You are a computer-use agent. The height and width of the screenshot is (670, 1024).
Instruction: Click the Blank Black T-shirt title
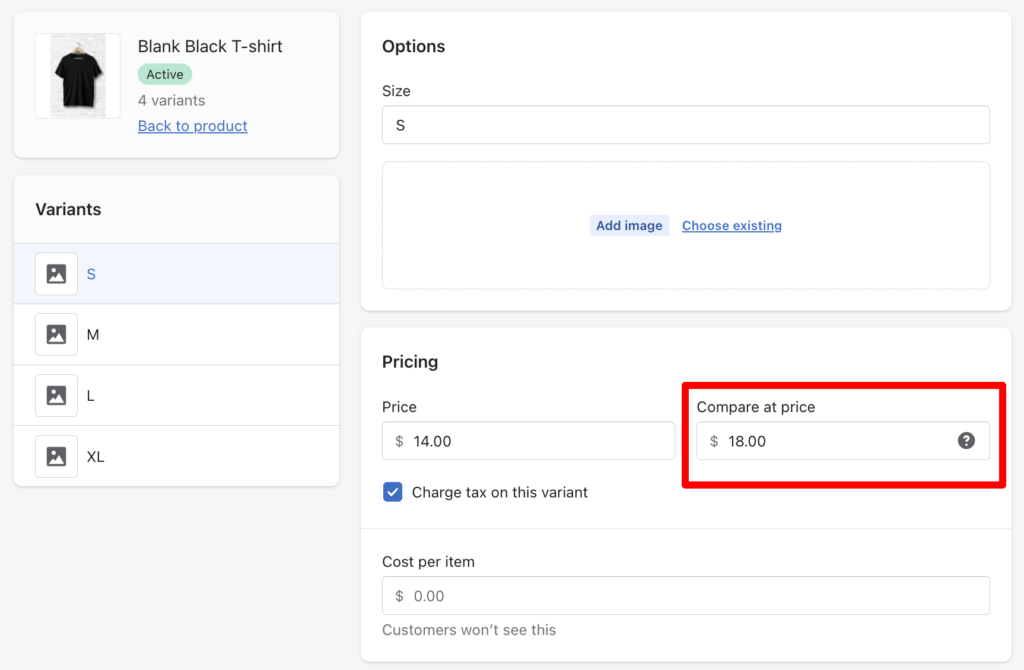(210, 46)
